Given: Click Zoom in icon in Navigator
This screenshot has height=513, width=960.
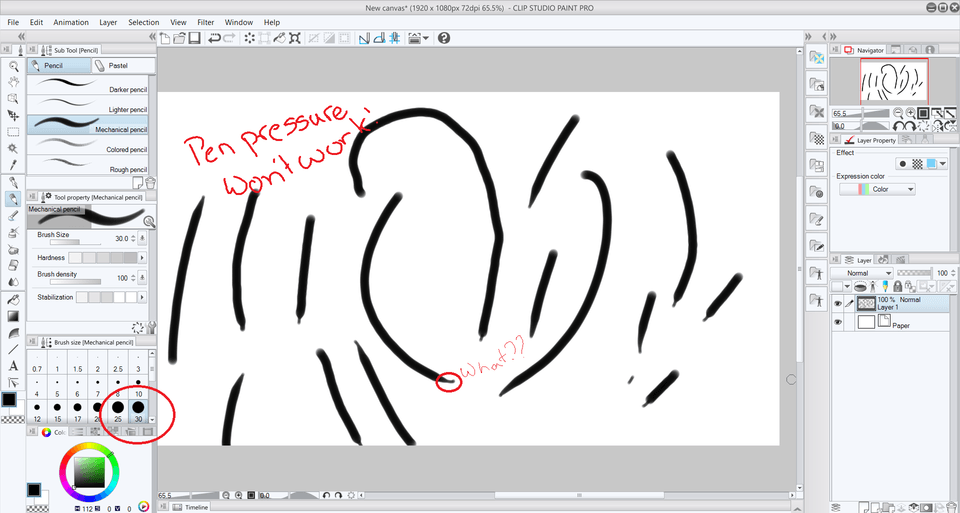Looking at the screenshot, I should [x=910, y=113].
